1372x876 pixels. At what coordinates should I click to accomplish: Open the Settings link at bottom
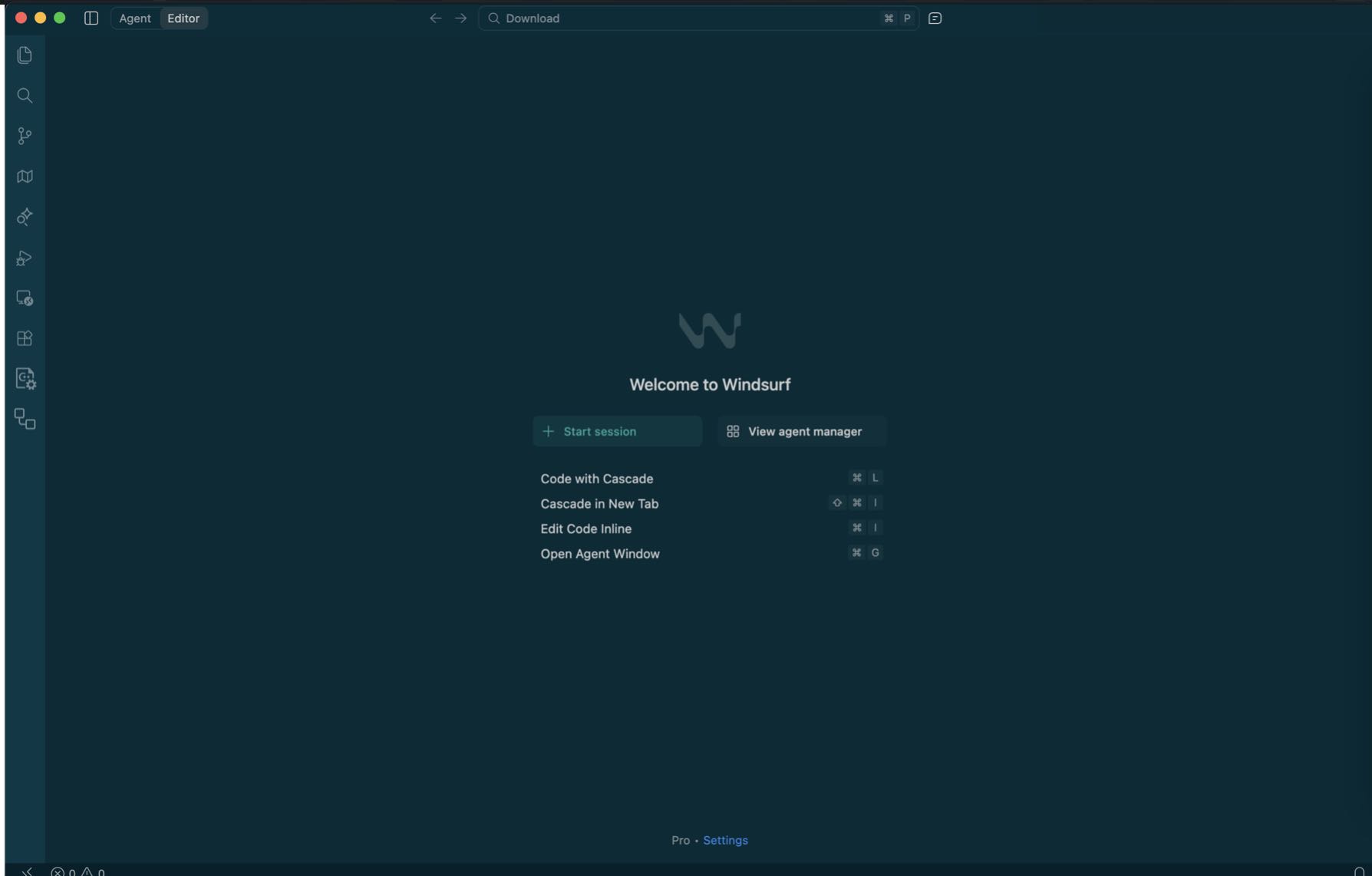point(725,840)
